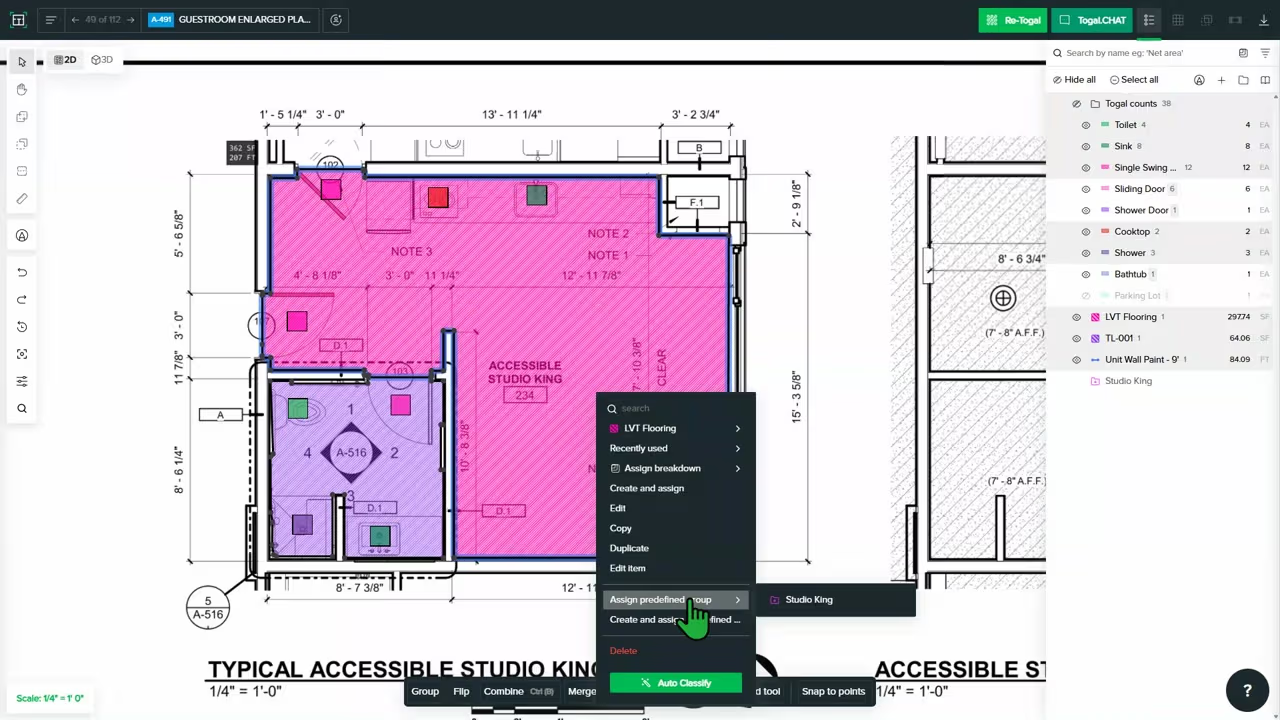Hide the Toilet count layer
Viewport: 1280px width, 720px height.
click(x=1086, y=125)
